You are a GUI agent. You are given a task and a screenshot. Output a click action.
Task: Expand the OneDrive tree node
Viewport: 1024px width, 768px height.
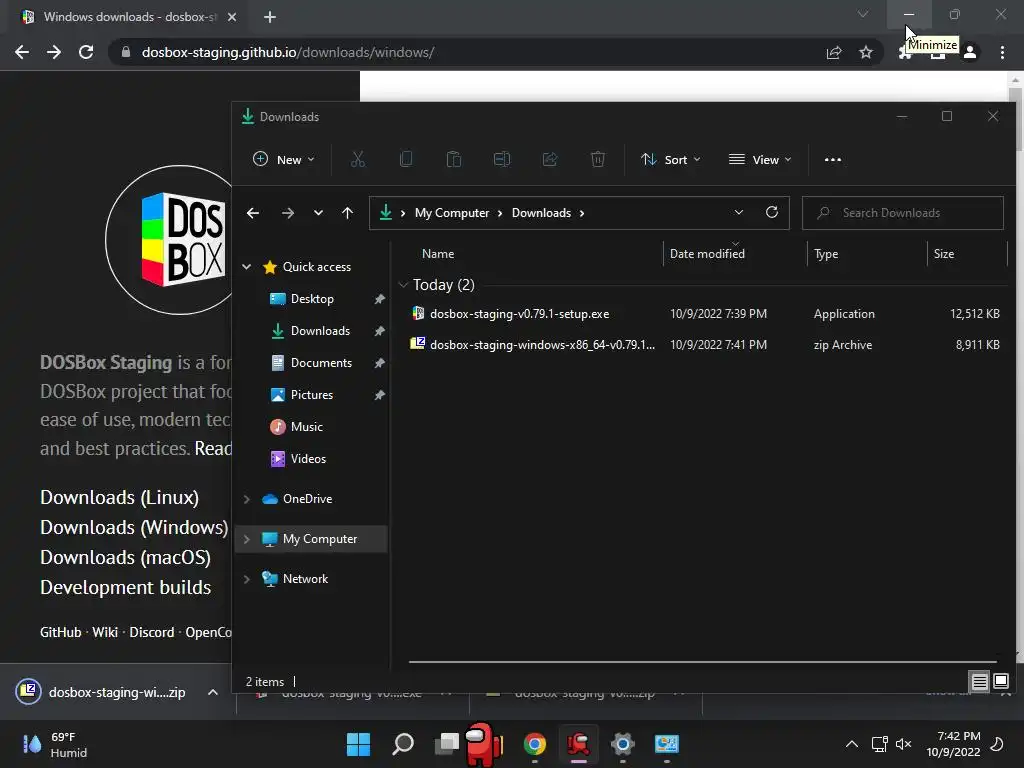[247, 499]
